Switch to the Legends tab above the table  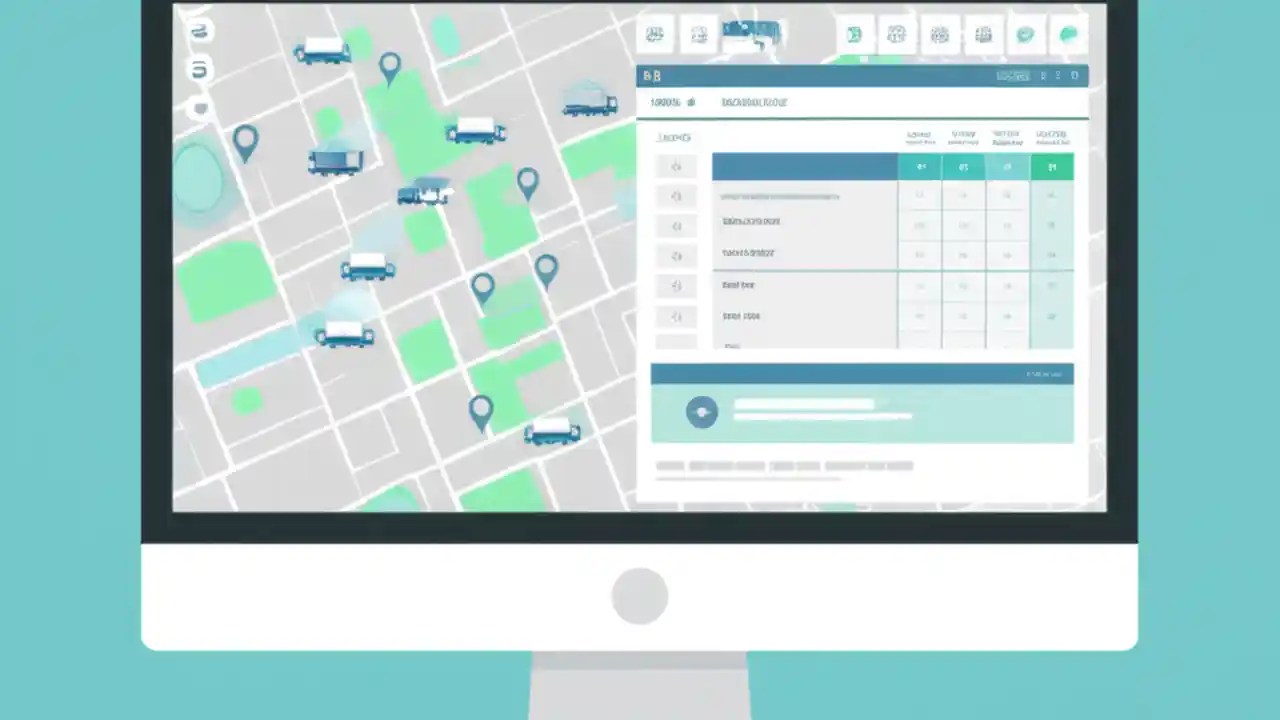(675, 138)
